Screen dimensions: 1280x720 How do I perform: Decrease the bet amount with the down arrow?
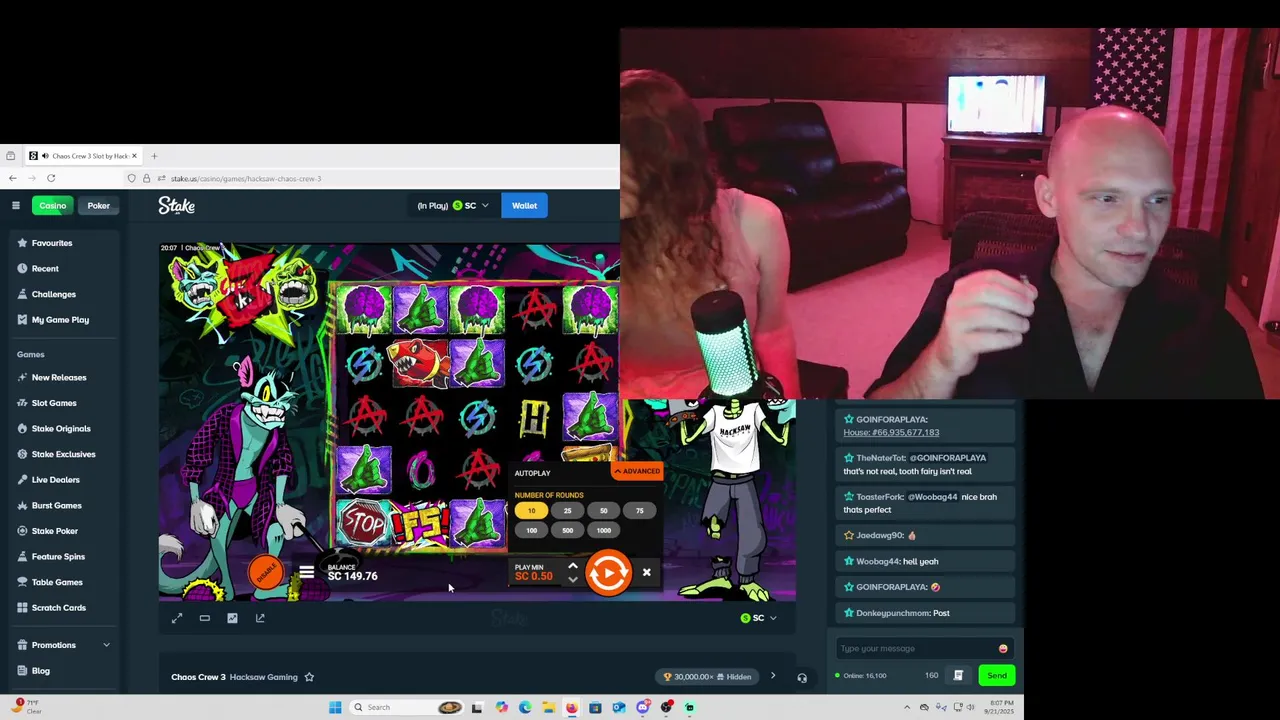pos(572,579)
